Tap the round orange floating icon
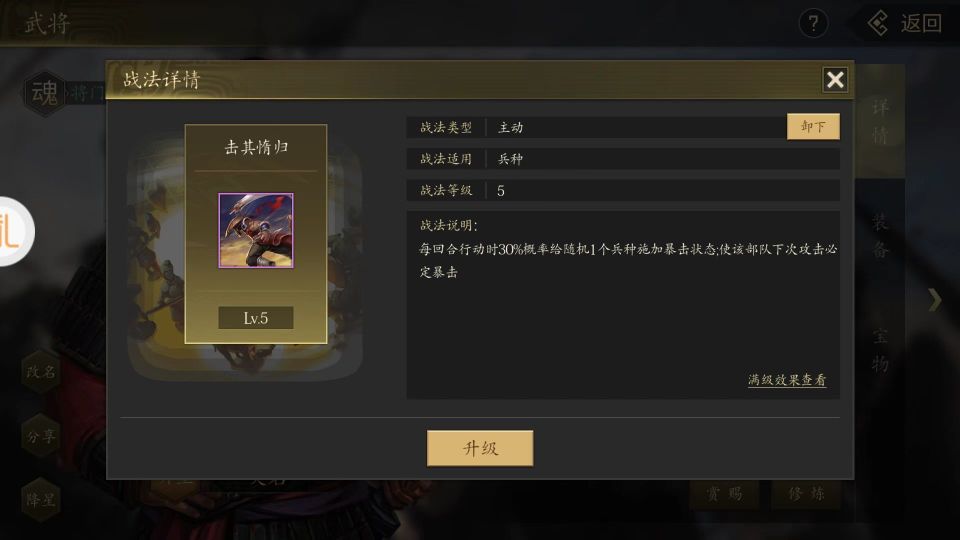This screenshot has height=540, width=960. 12,231
